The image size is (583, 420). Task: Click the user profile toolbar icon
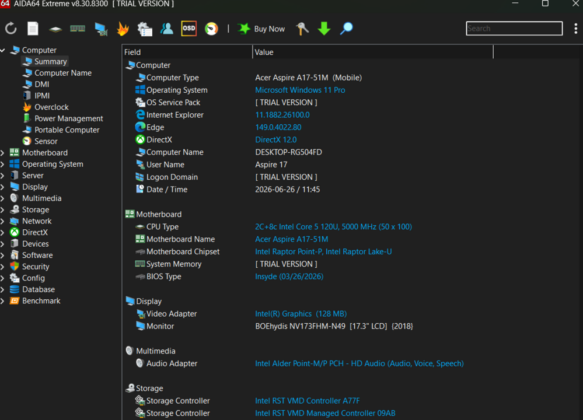pos(167,29)
